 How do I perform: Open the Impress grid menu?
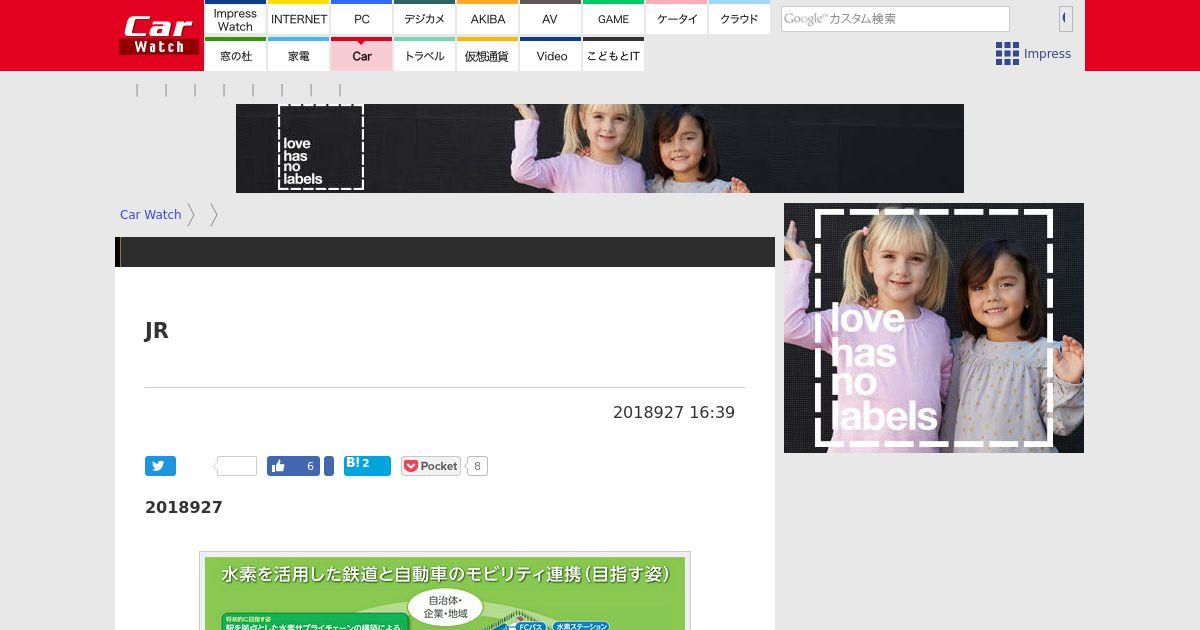click(x=1033, y=54)
